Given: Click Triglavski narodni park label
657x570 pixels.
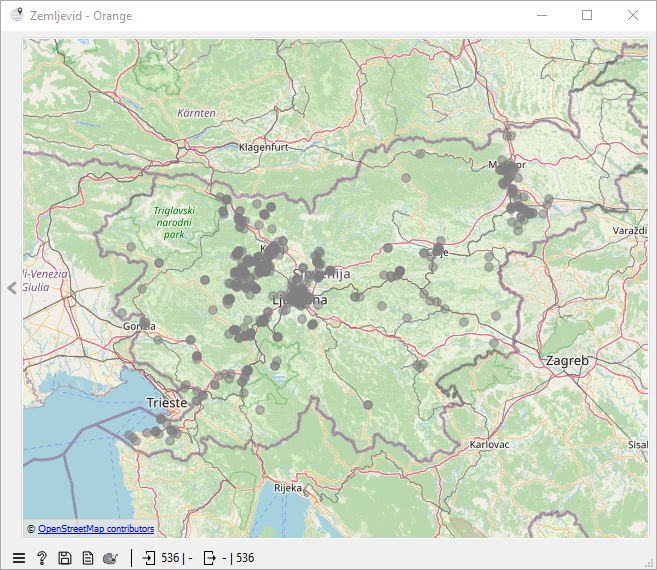Looking at the screenshot, I should click(175, 223).
